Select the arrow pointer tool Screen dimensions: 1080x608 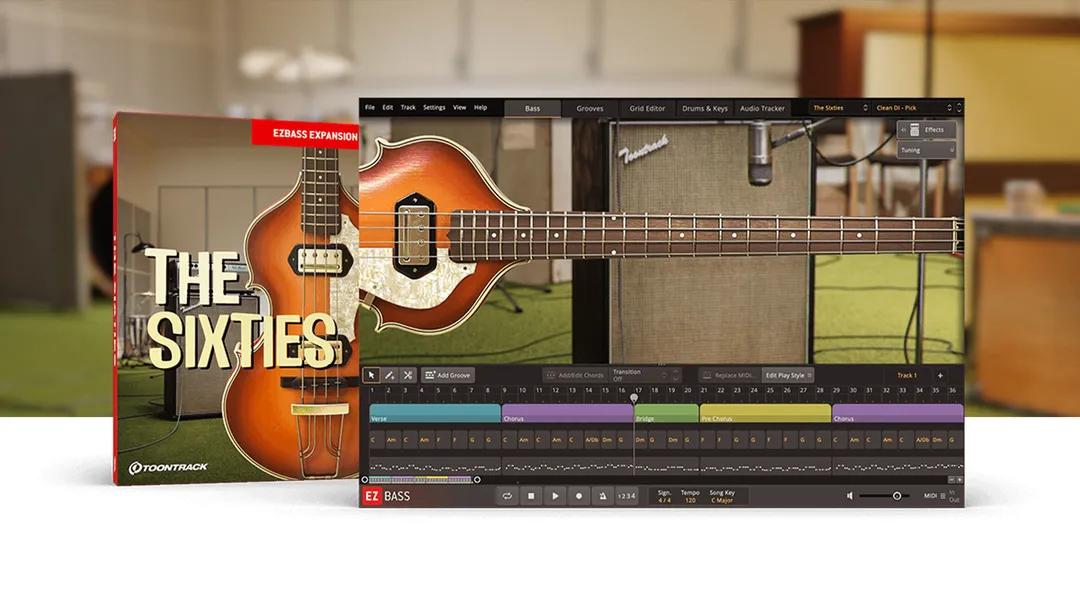pyautogui.click(x=371, y=375)
